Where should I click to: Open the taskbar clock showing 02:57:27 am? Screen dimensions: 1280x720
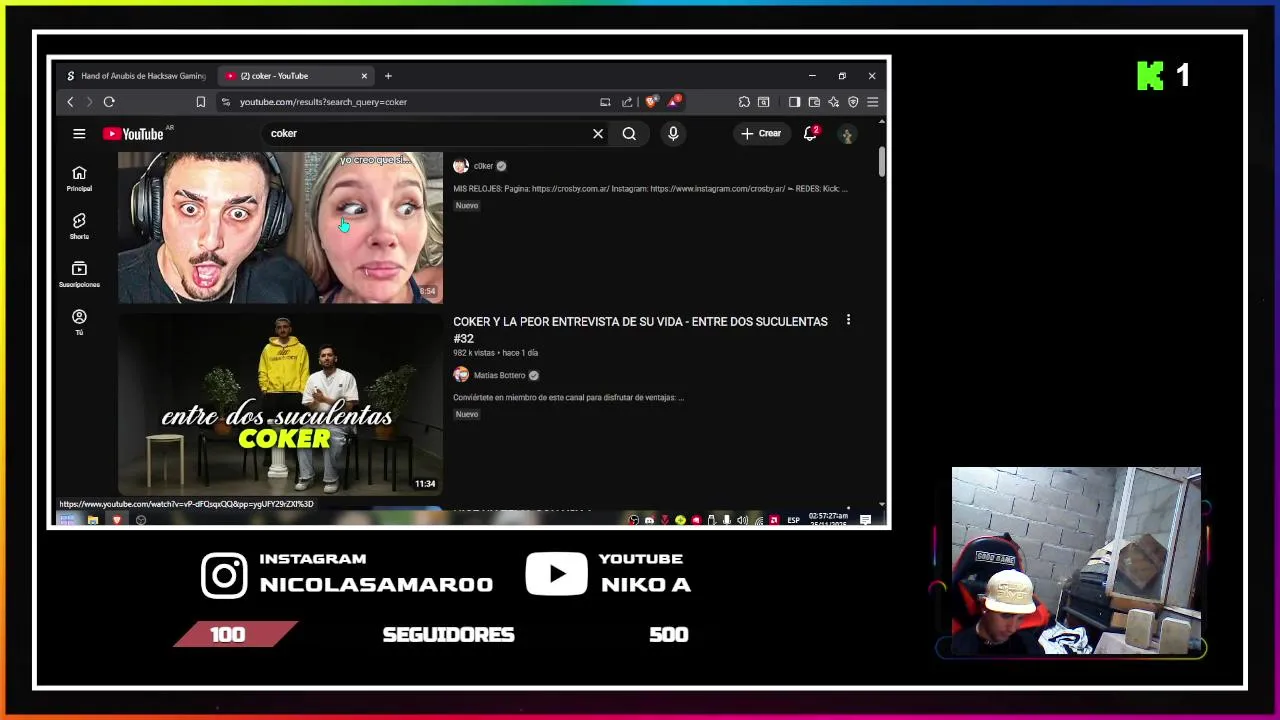point(829,520)
